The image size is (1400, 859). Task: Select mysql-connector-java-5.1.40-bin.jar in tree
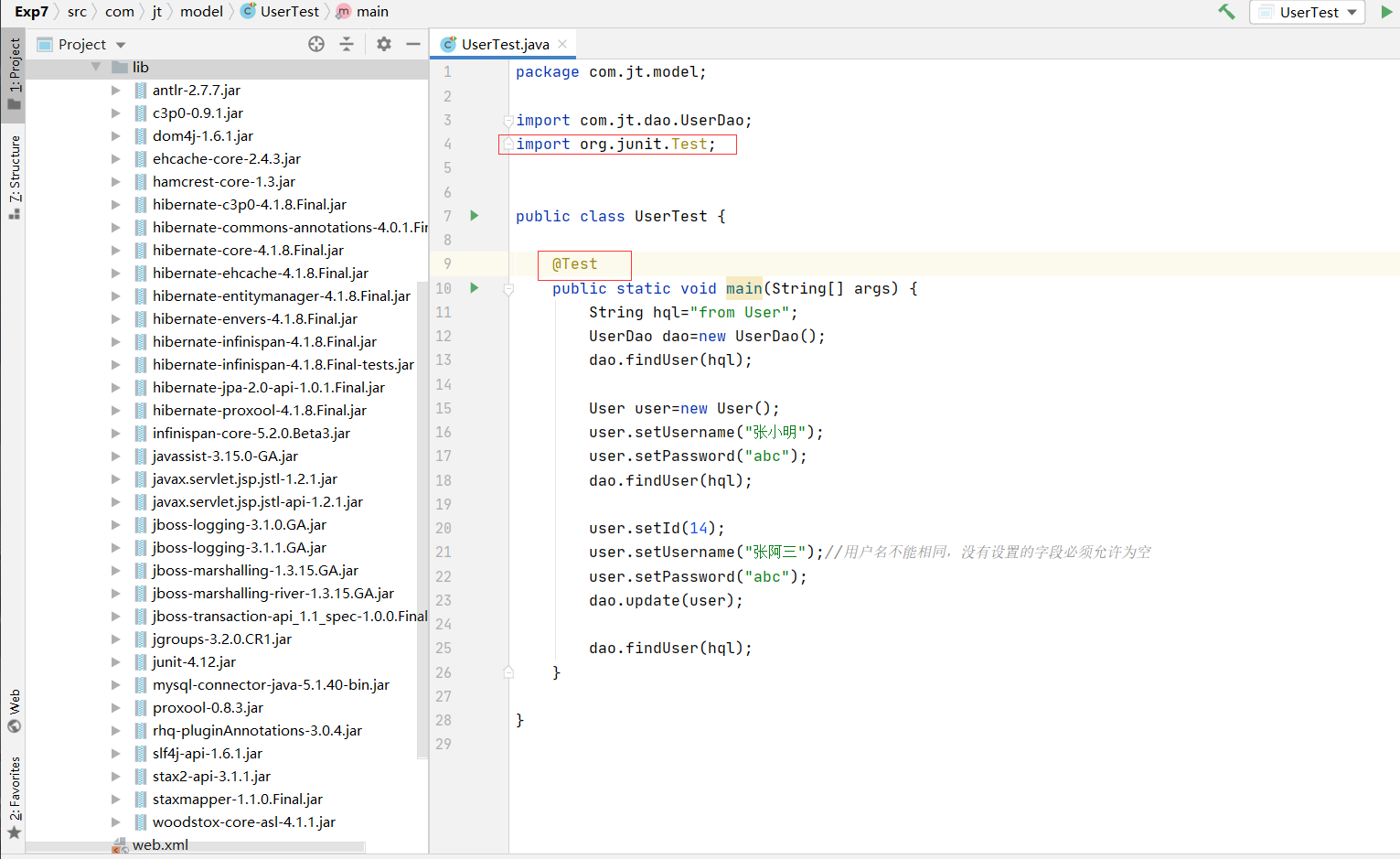click(271, 684)
